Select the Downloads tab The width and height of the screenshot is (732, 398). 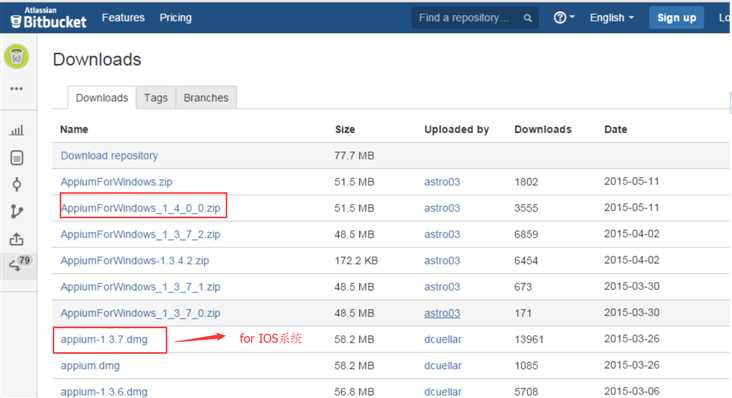tap(102, 98)
